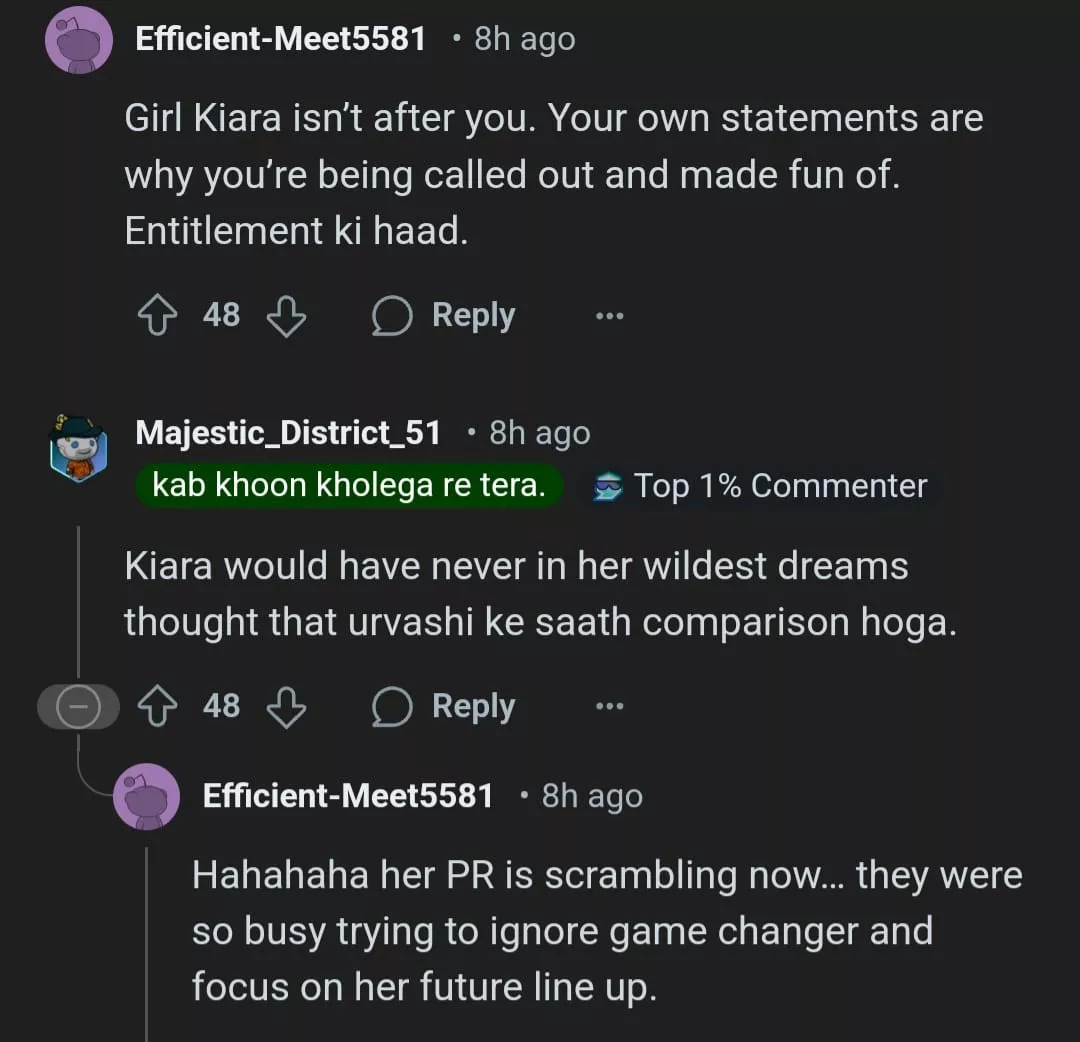Viewport: 1080px width, 1042px height.
Task: Open more options on Efficient-Meet5581's top comment
Action: [x=609, y=316]
